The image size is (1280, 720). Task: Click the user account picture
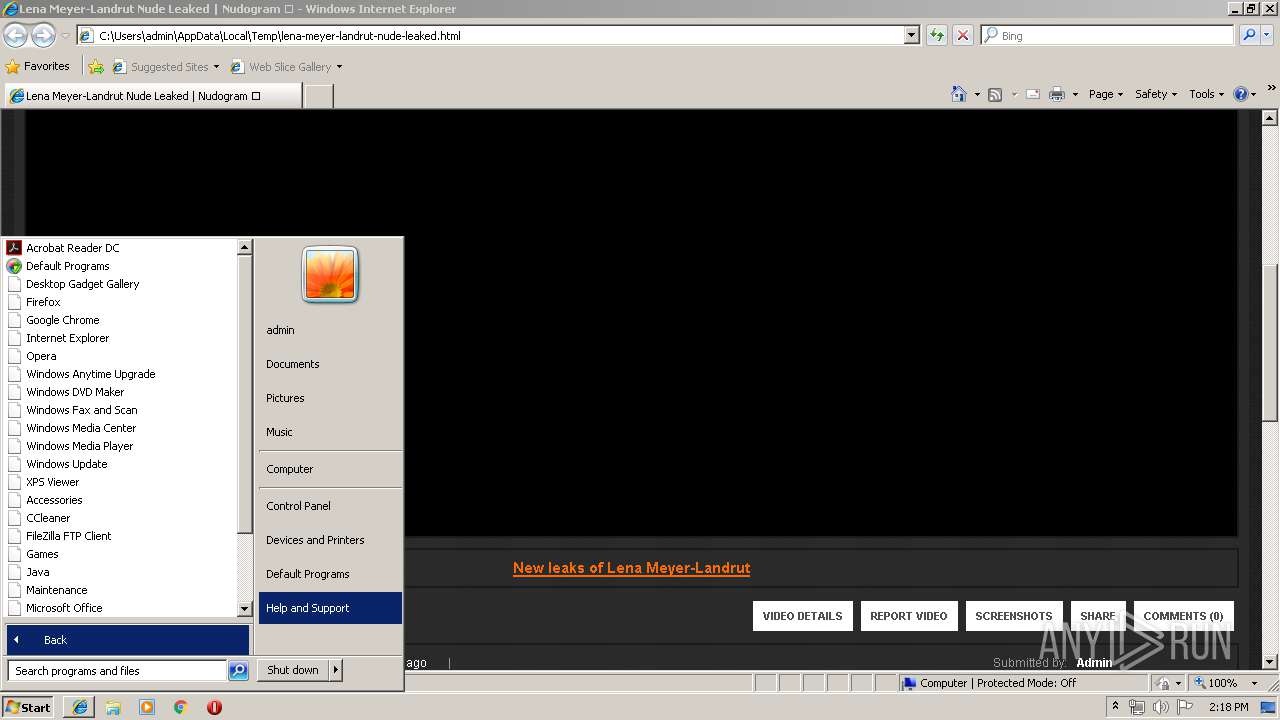point(330,274)
